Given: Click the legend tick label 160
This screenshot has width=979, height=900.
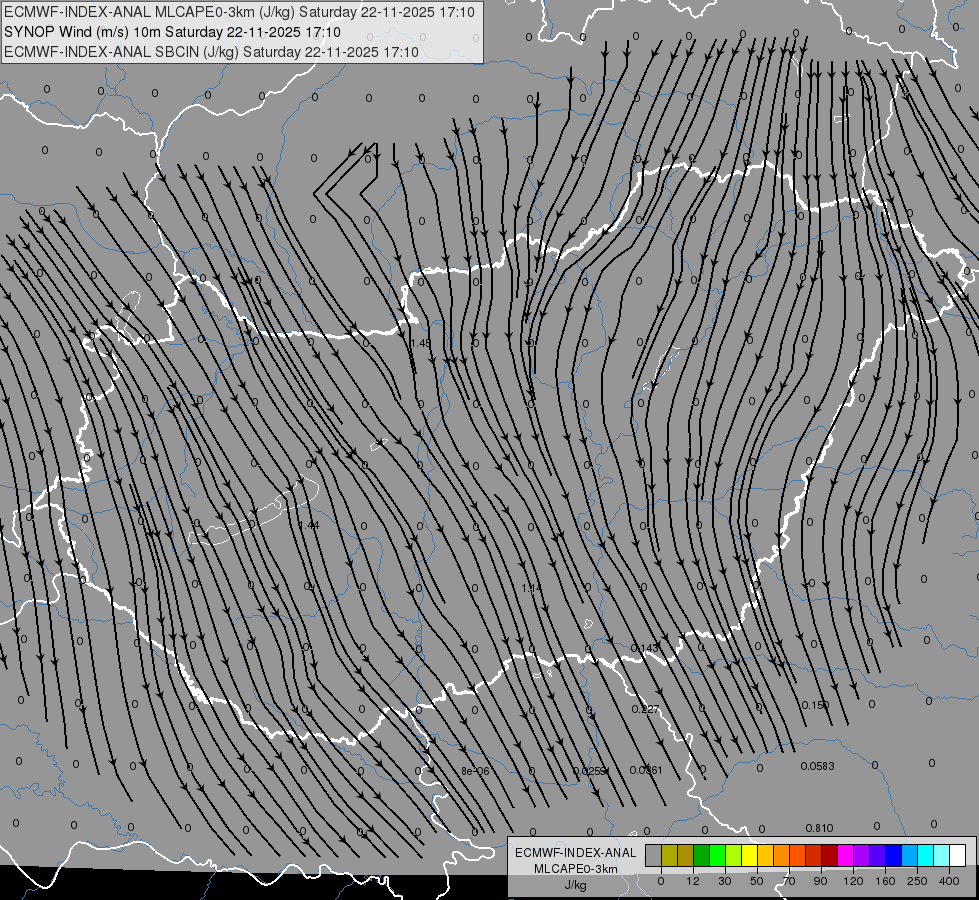Looking at the screenshot, I should (x=885, y=881).
